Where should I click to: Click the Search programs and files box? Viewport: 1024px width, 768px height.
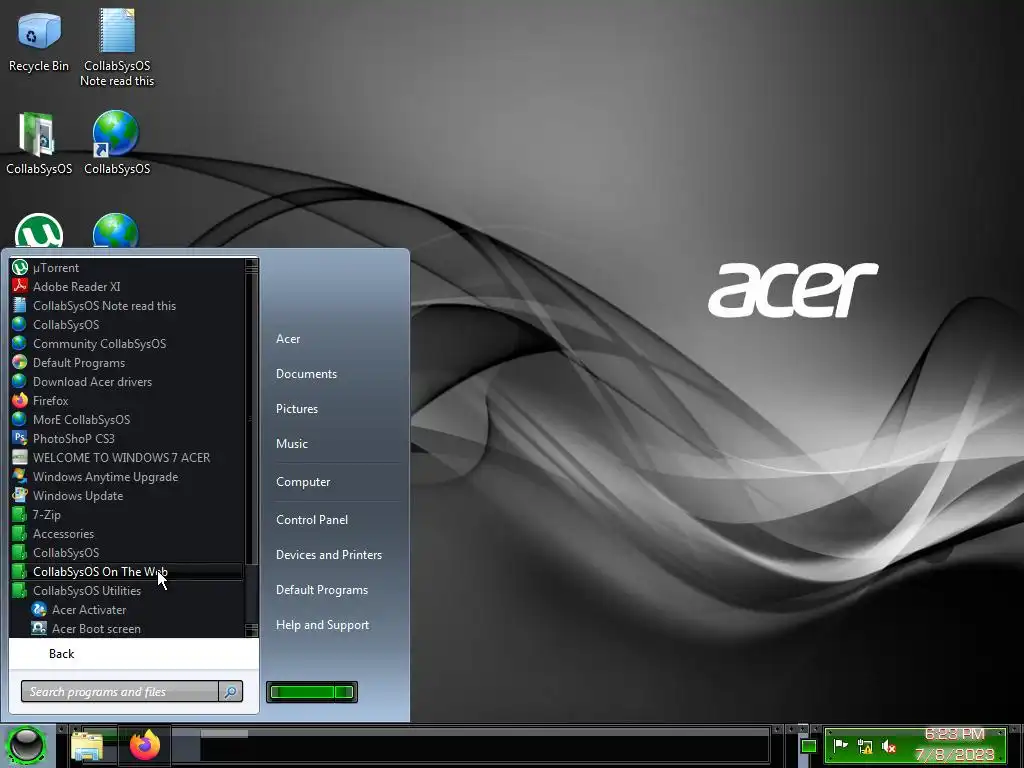pos(120,692)
